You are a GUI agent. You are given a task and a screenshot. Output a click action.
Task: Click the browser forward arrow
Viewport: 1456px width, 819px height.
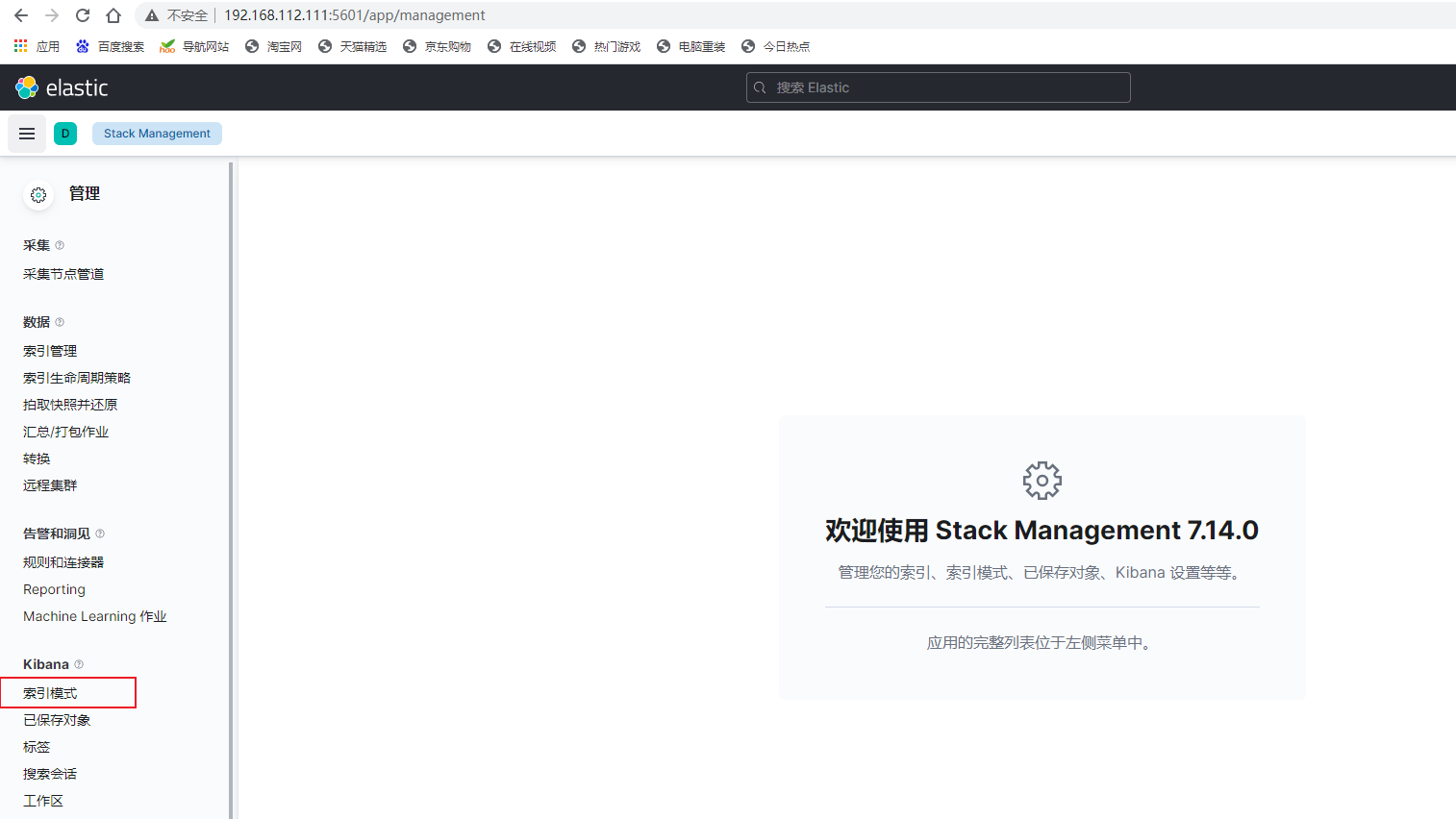pyautogui.click(x=52, y=15)
